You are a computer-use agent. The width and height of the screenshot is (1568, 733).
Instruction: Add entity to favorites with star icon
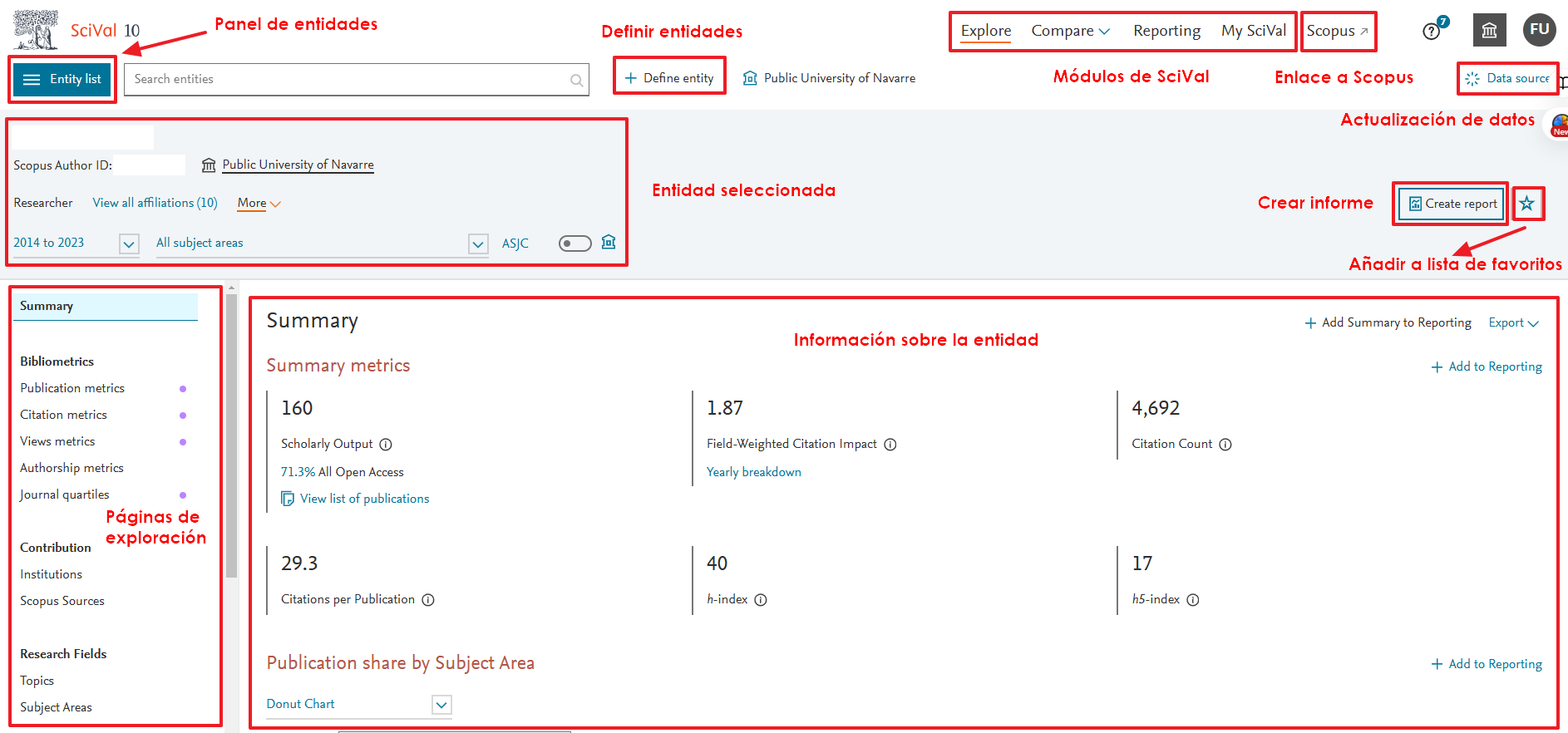click(x=1527, y=204)
